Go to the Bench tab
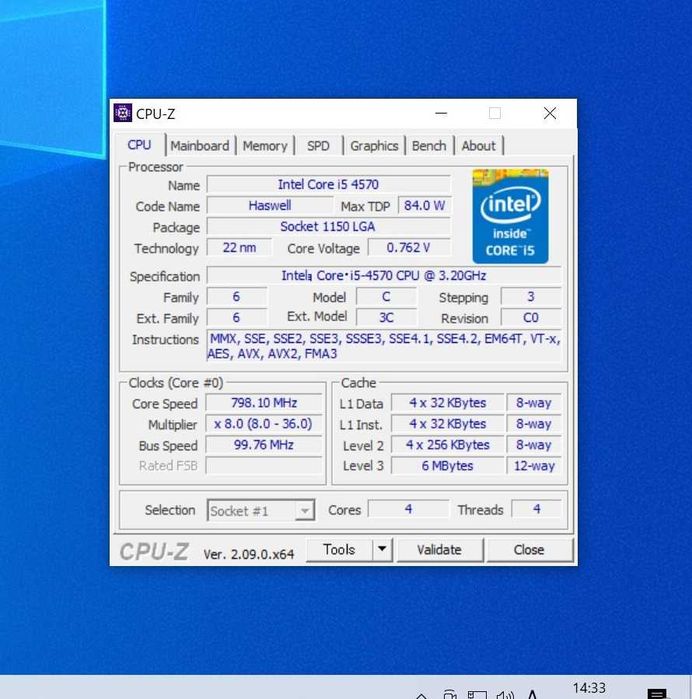 click(x=429, y=146)
